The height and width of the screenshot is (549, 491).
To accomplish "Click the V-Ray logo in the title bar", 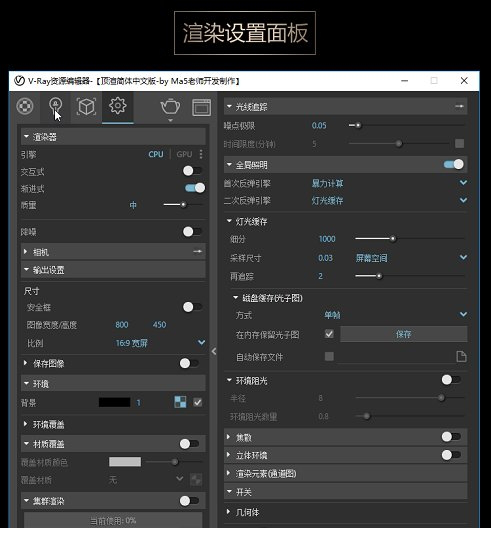I will click(19, 81).
